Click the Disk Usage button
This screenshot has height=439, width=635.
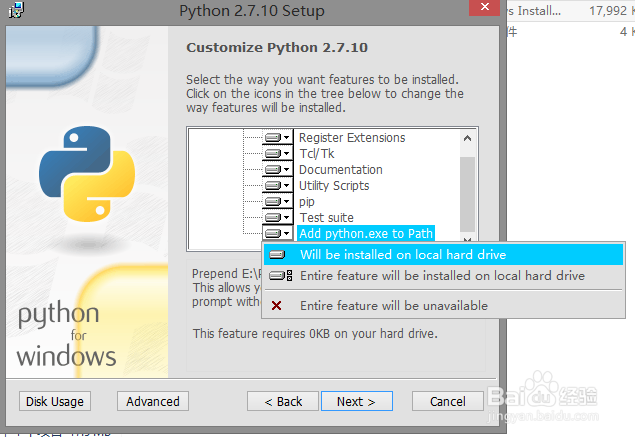55,401
